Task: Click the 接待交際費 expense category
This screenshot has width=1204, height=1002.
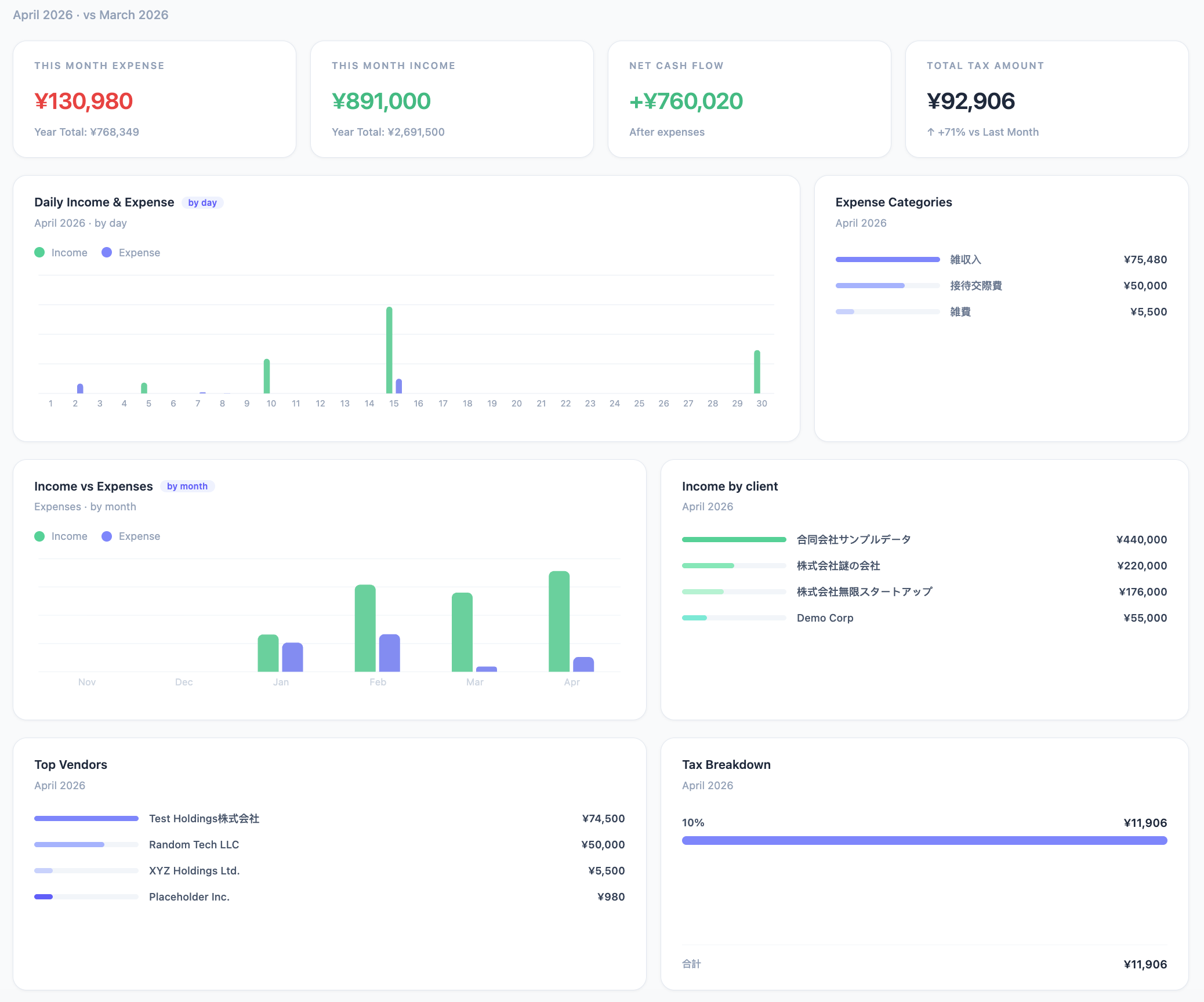Action: (x=975, y=285)
